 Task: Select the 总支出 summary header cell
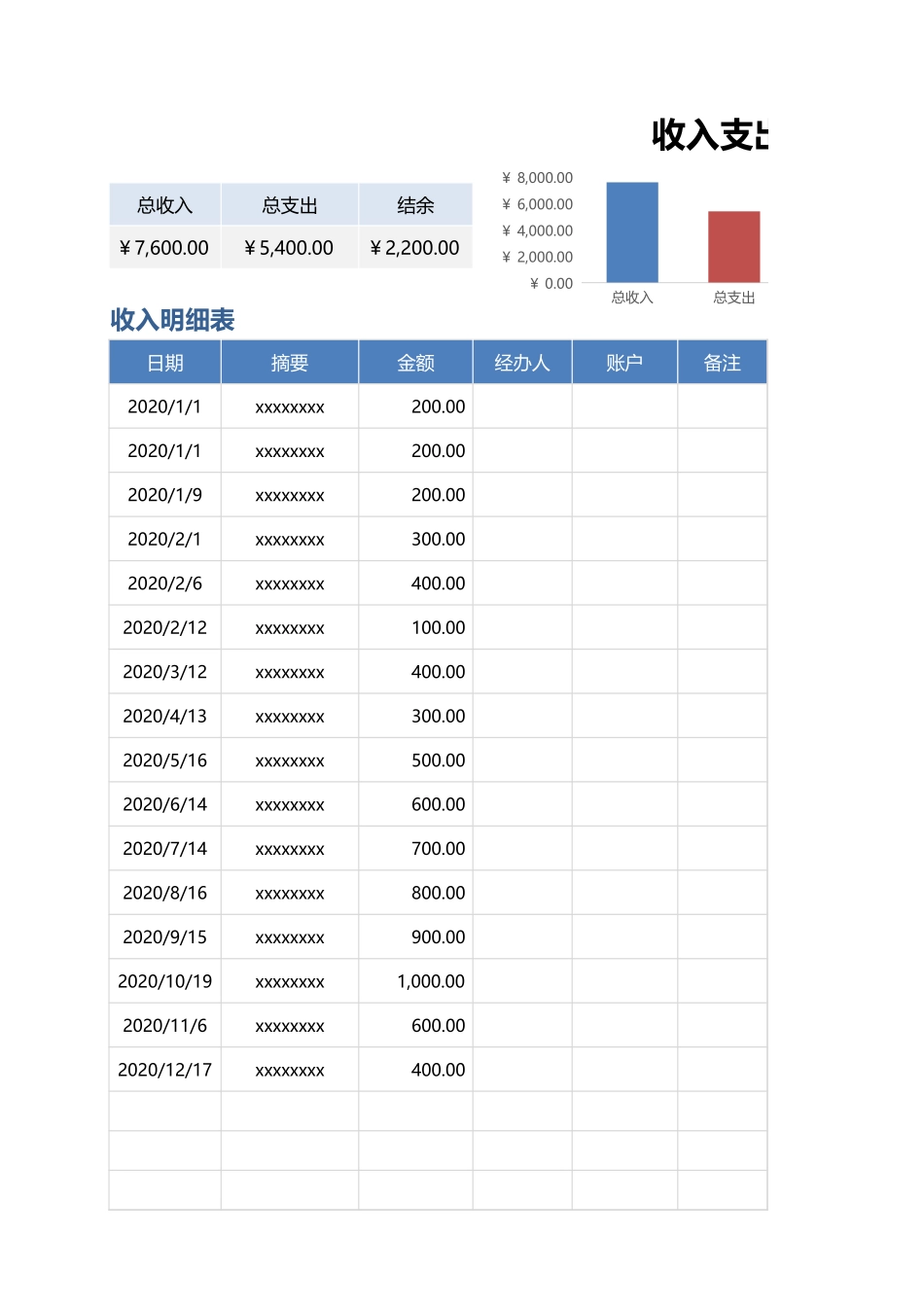point(289,204)
